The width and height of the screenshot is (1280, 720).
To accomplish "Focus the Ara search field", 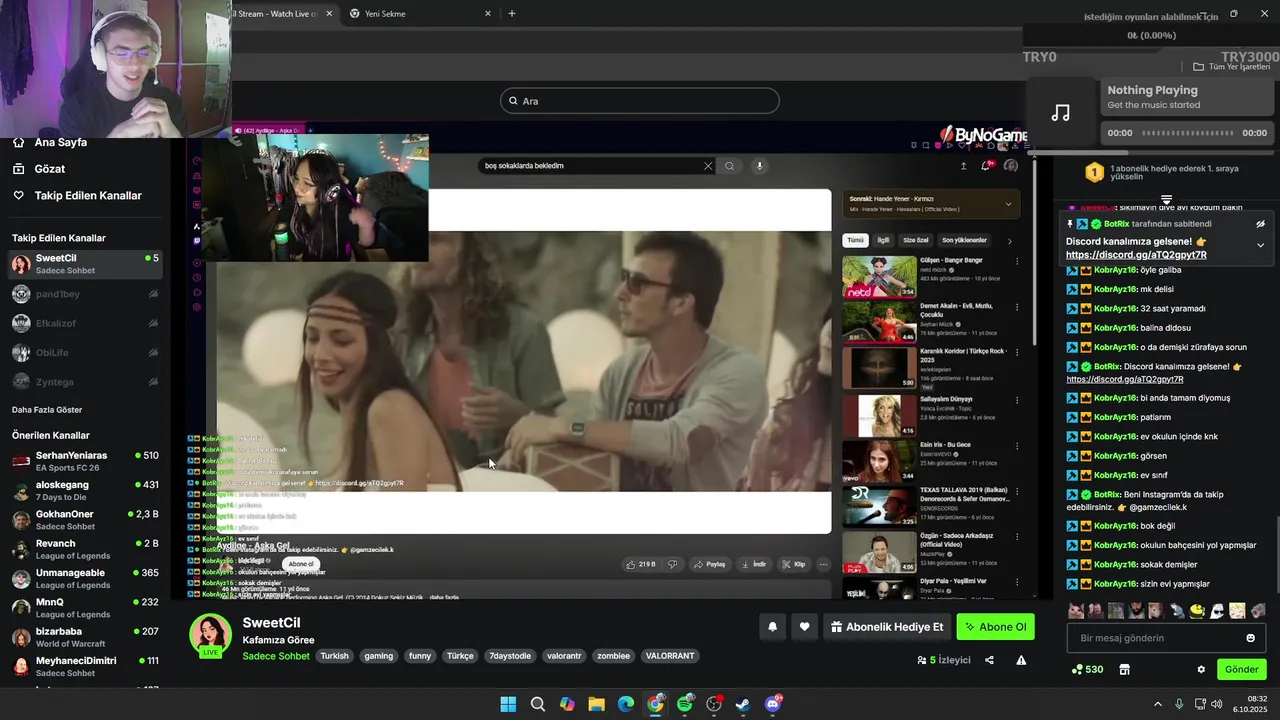I will (x=640, y=101).
